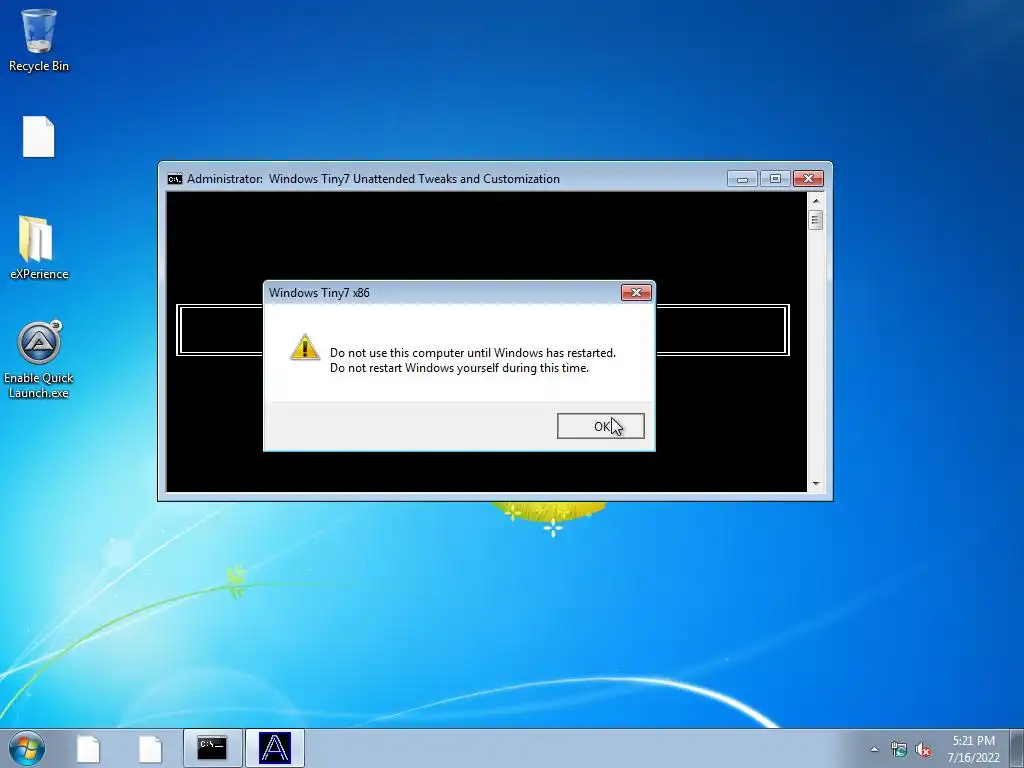Click the 'Windows Tiny7 x86' dialog title
The height and width of the screenshot is (768, 1024).
tap(319, 293)
